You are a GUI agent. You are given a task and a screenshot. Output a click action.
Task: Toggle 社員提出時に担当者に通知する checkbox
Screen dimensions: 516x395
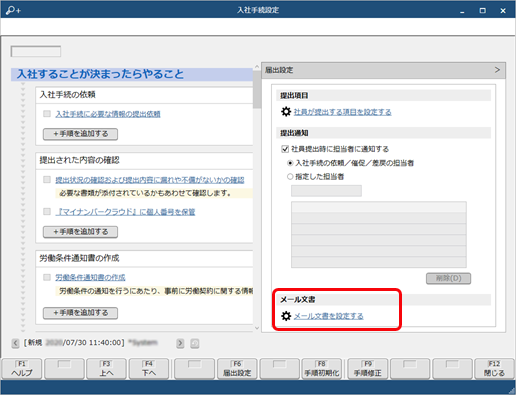[285, 149]
